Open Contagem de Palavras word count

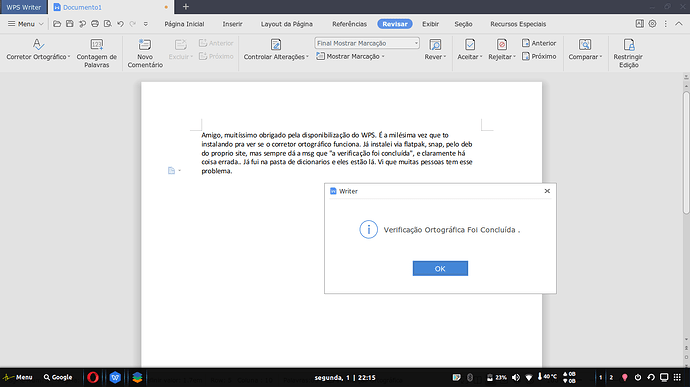tap(97, 53)
